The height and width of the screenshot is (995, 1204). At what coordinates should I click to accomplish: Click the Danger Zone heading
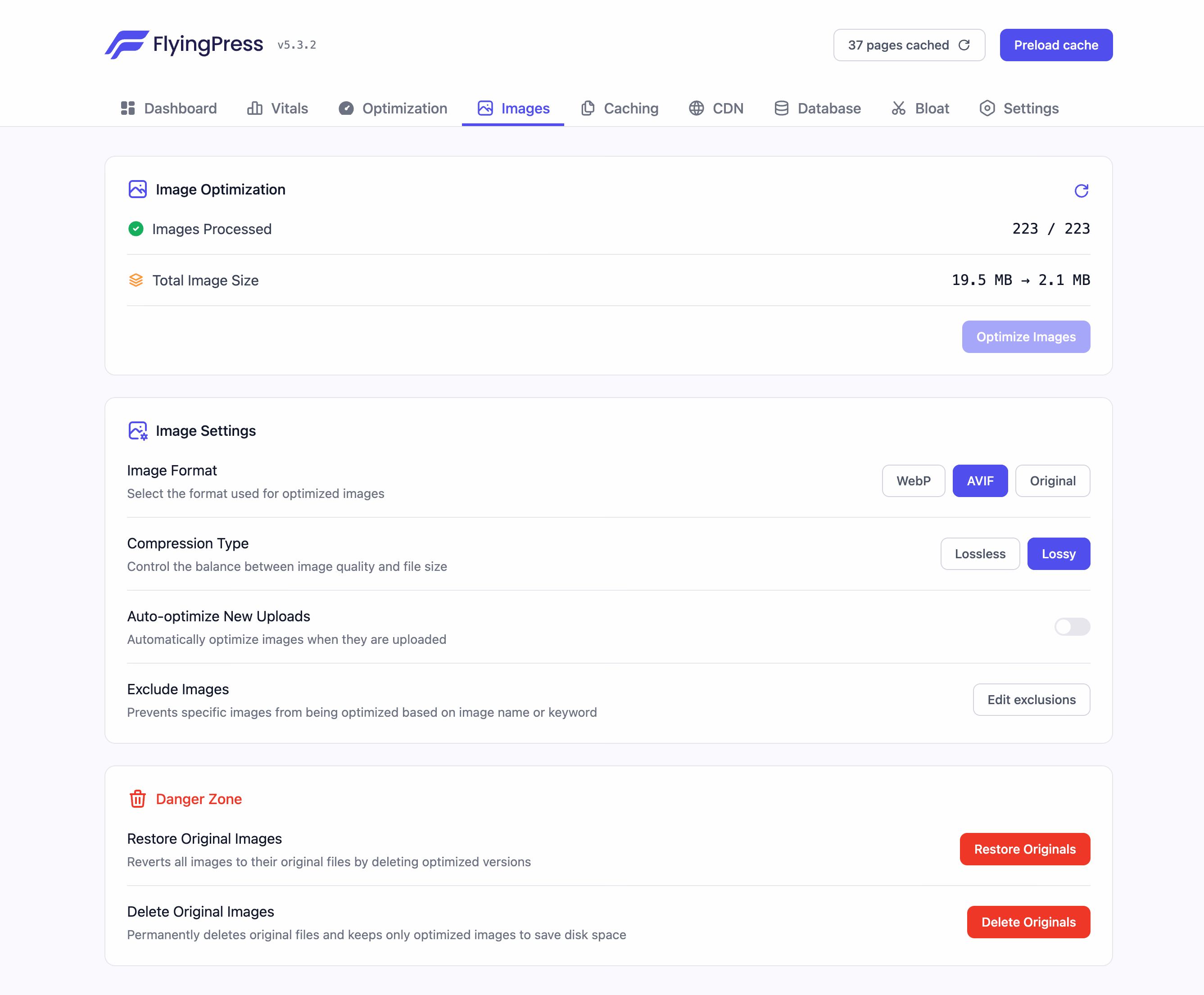pyautogui.click(x=199, y=799)
